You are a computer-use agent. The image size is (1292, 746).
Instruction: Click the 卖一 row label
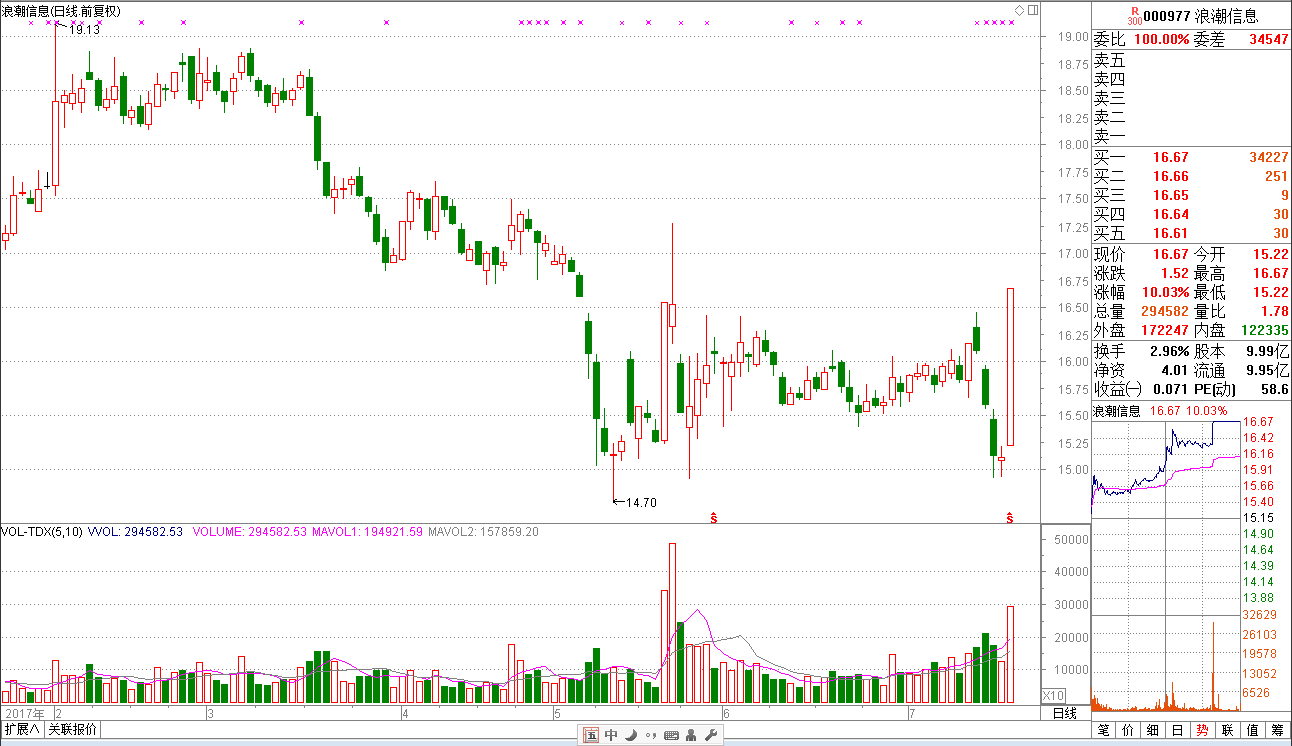[1109, 136]
